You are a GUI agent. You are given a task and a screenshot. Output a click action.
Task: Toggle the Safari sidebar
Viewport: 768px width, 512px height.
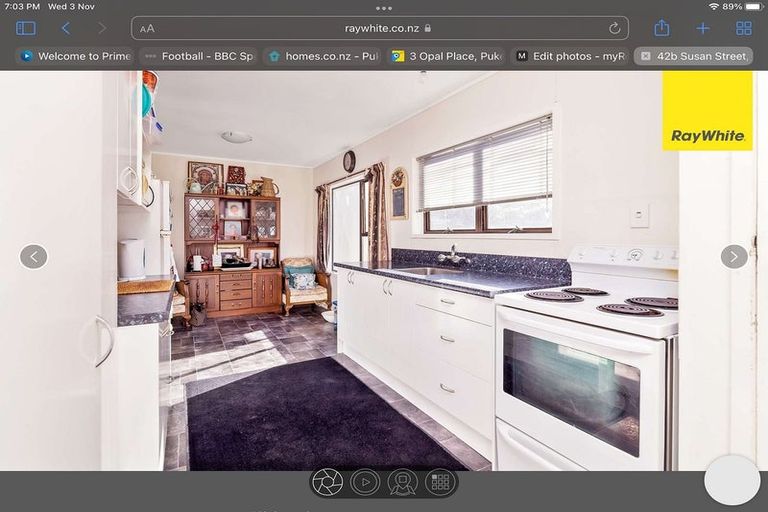pos(26,28)
